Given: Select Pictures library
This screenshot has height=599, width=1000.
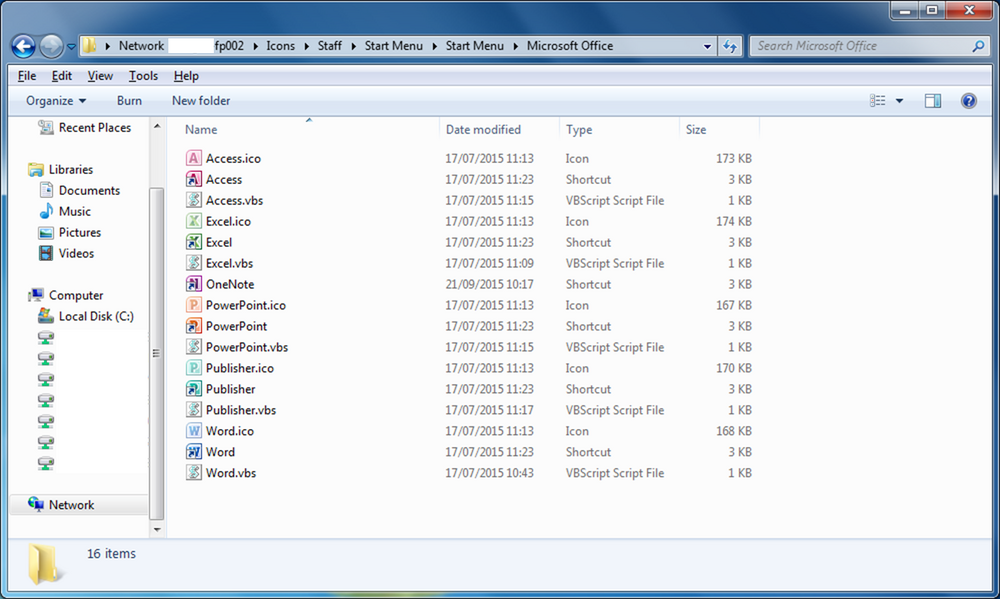Looking at the screenshot, I should click(80, 233).
